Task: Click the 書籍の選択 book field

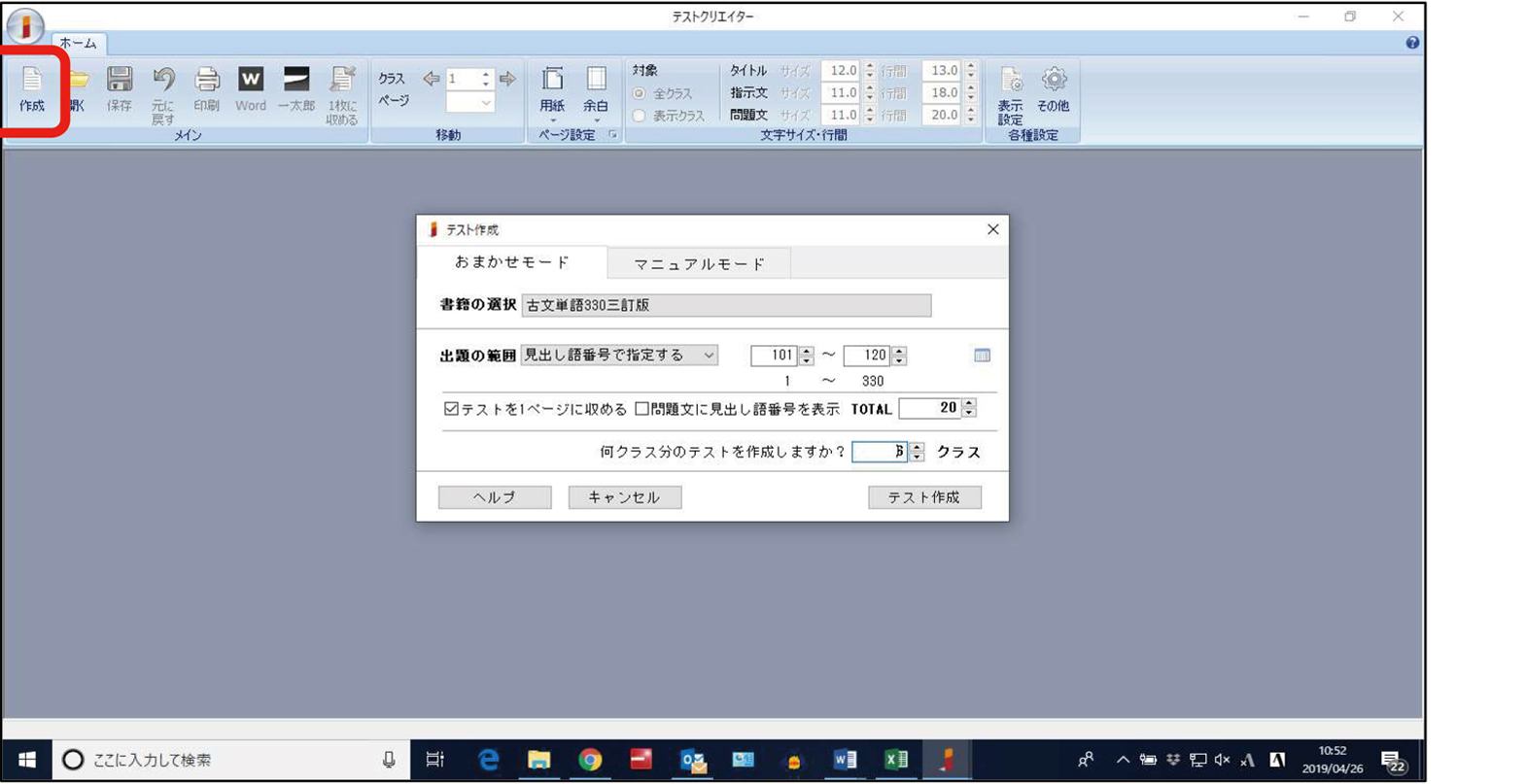Action: pyautogui.click(x=726, y=305)
